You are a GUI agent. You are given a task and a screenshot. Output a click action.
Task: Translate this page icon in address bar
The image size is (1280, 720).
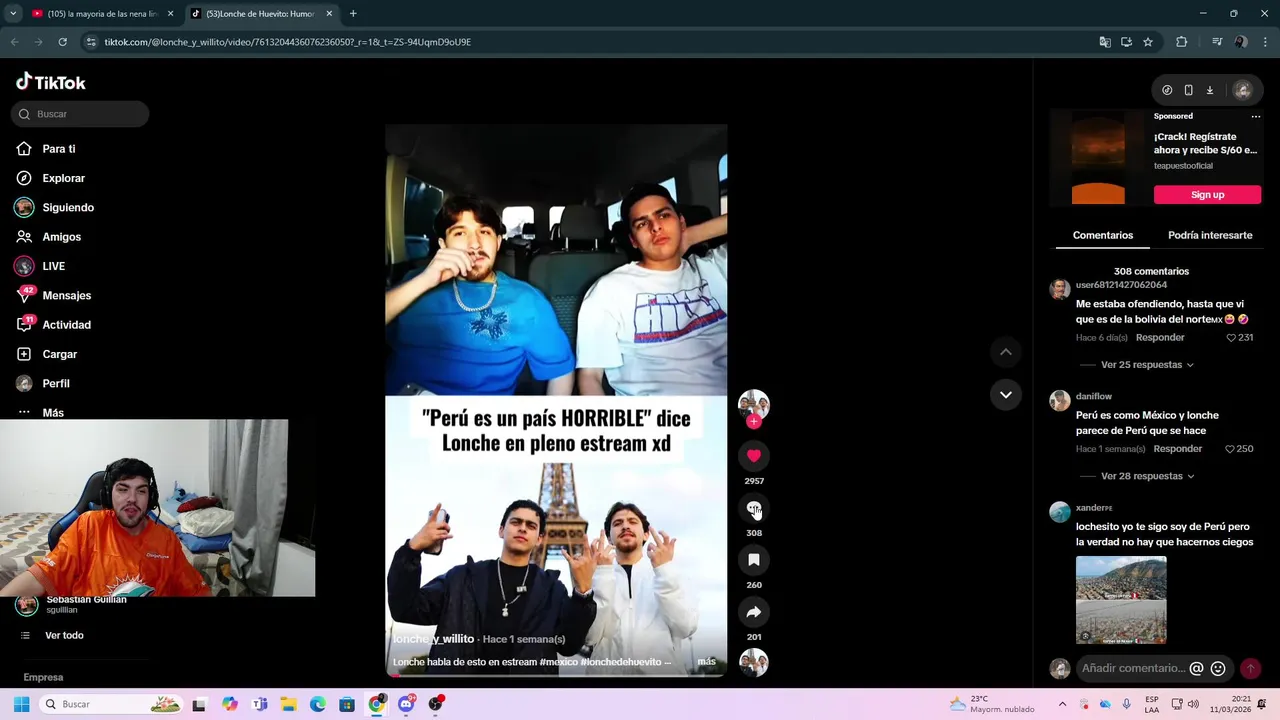(x=1105, y=42)
